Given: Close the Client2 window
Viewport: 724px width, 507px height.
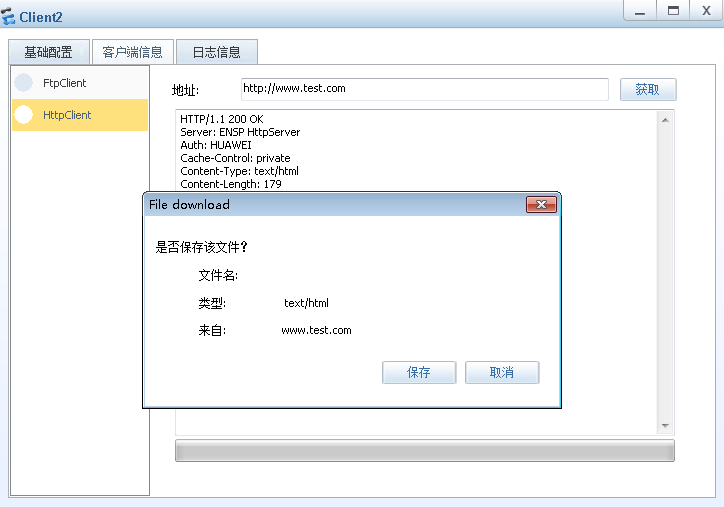Looking at the screenshot, I should click(706, 11).
